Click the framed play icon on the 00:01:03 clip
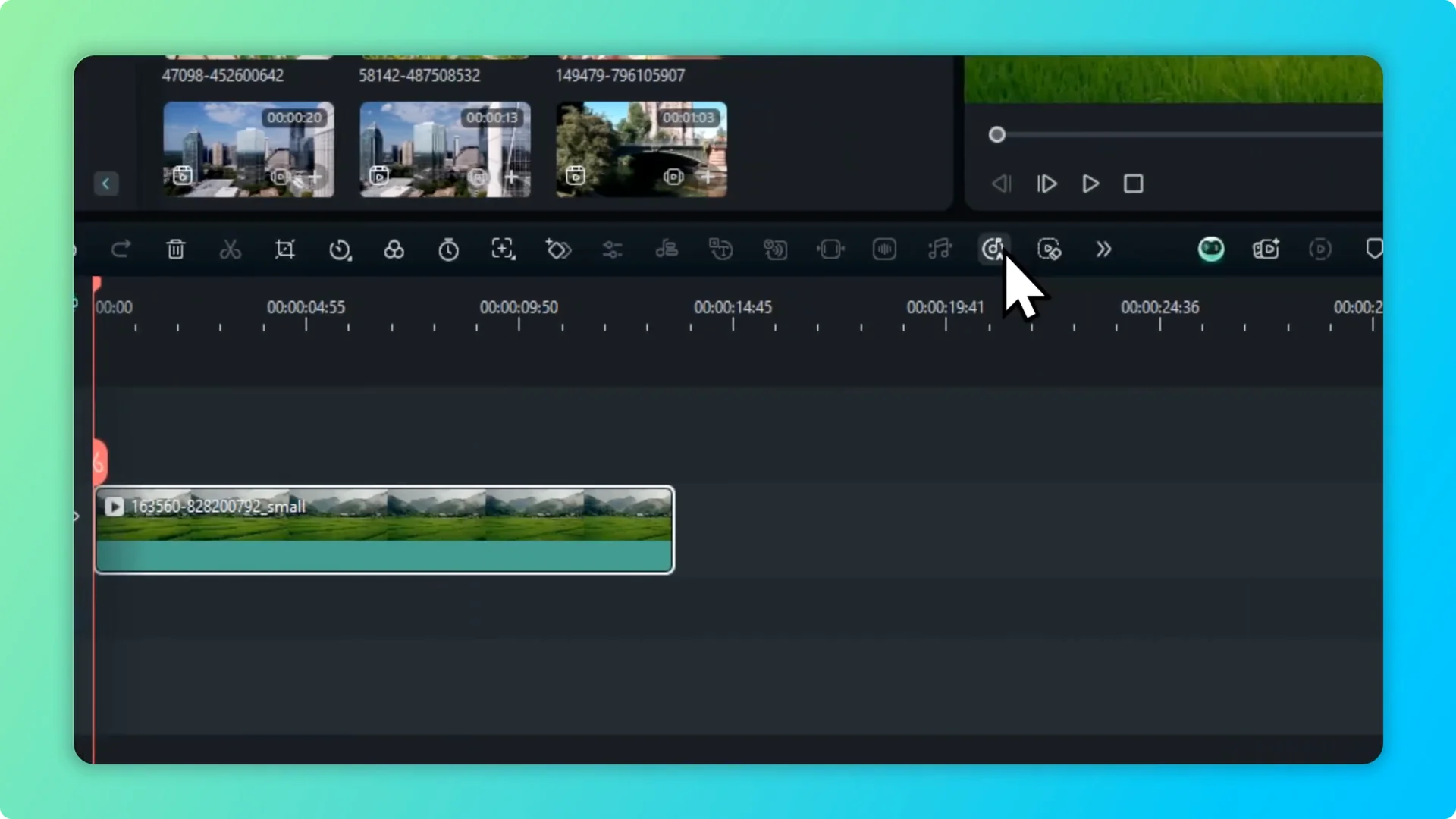The image size is (1456, 819). pyautogui.click(x=673, y=177)
